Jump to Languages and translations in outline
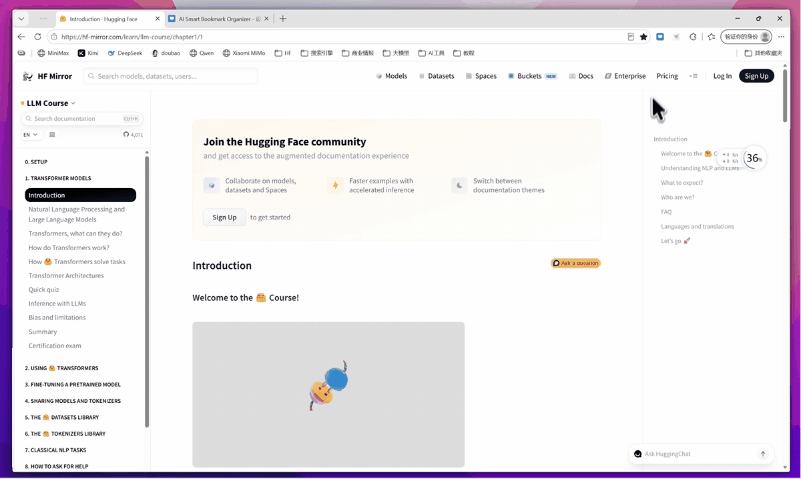This screenshot has height=479, width=801. (697, 226)
